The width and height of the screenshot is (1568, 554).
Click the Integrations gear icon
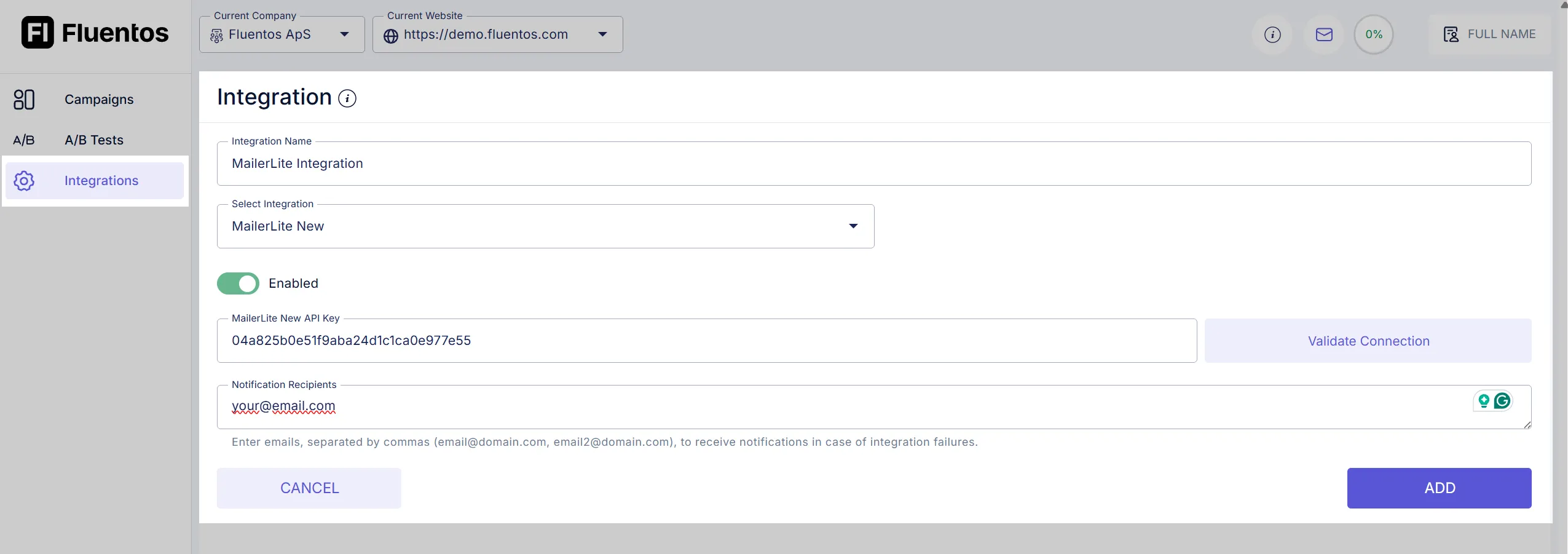(24, 181)
